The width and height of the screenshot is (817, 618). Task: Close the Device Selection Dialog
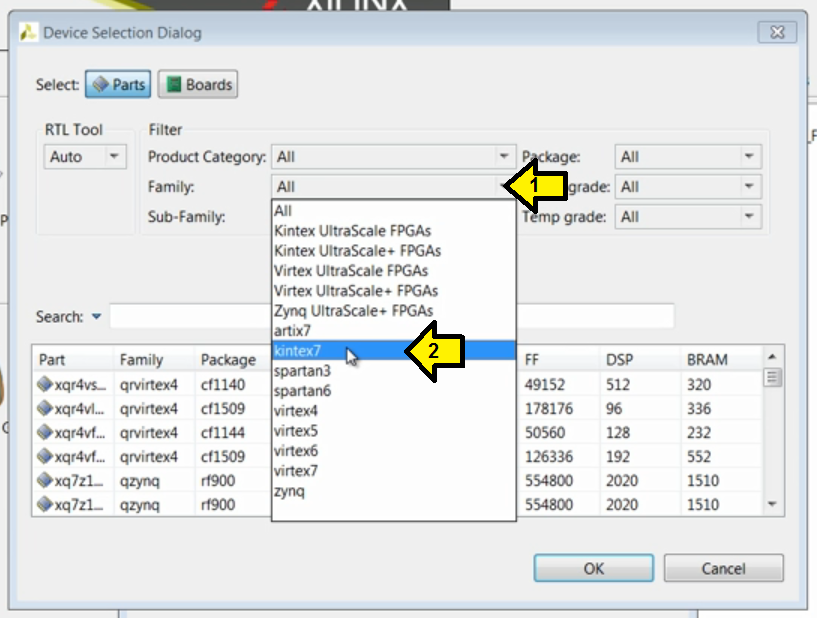[777, 32]
